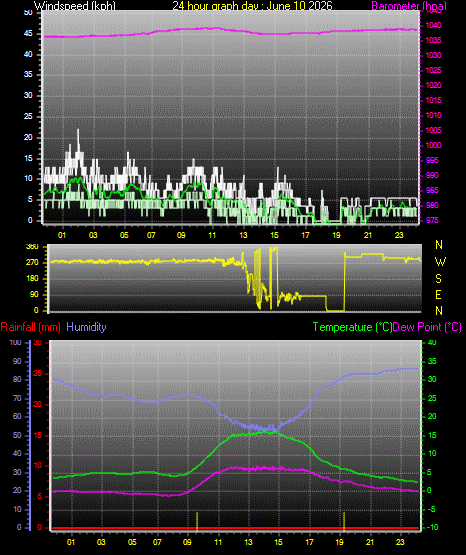Click the Windspeed (kph) axis title

[x=75, y=6]
